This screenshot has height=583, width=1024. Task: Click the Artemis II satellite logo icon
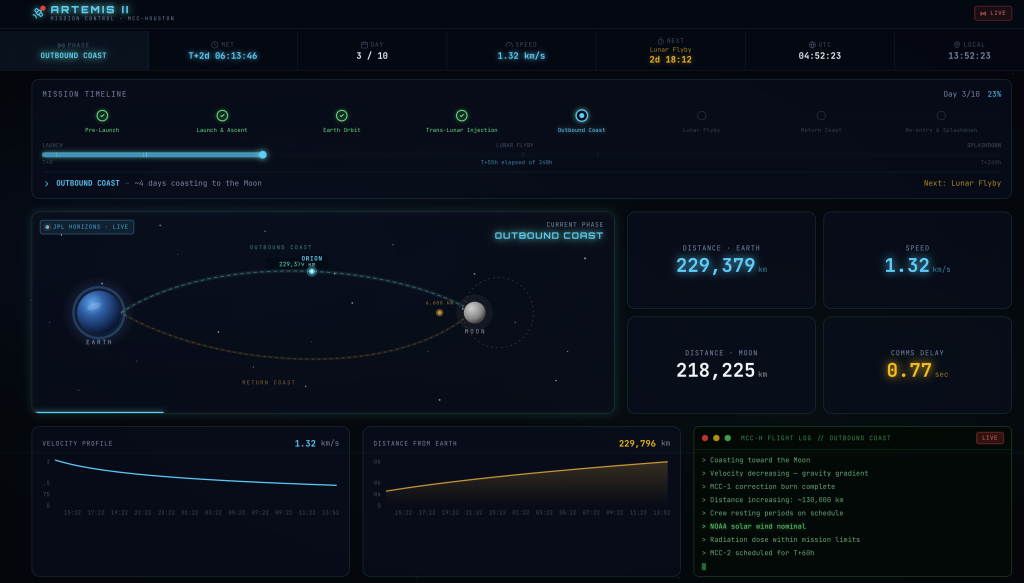38,13
